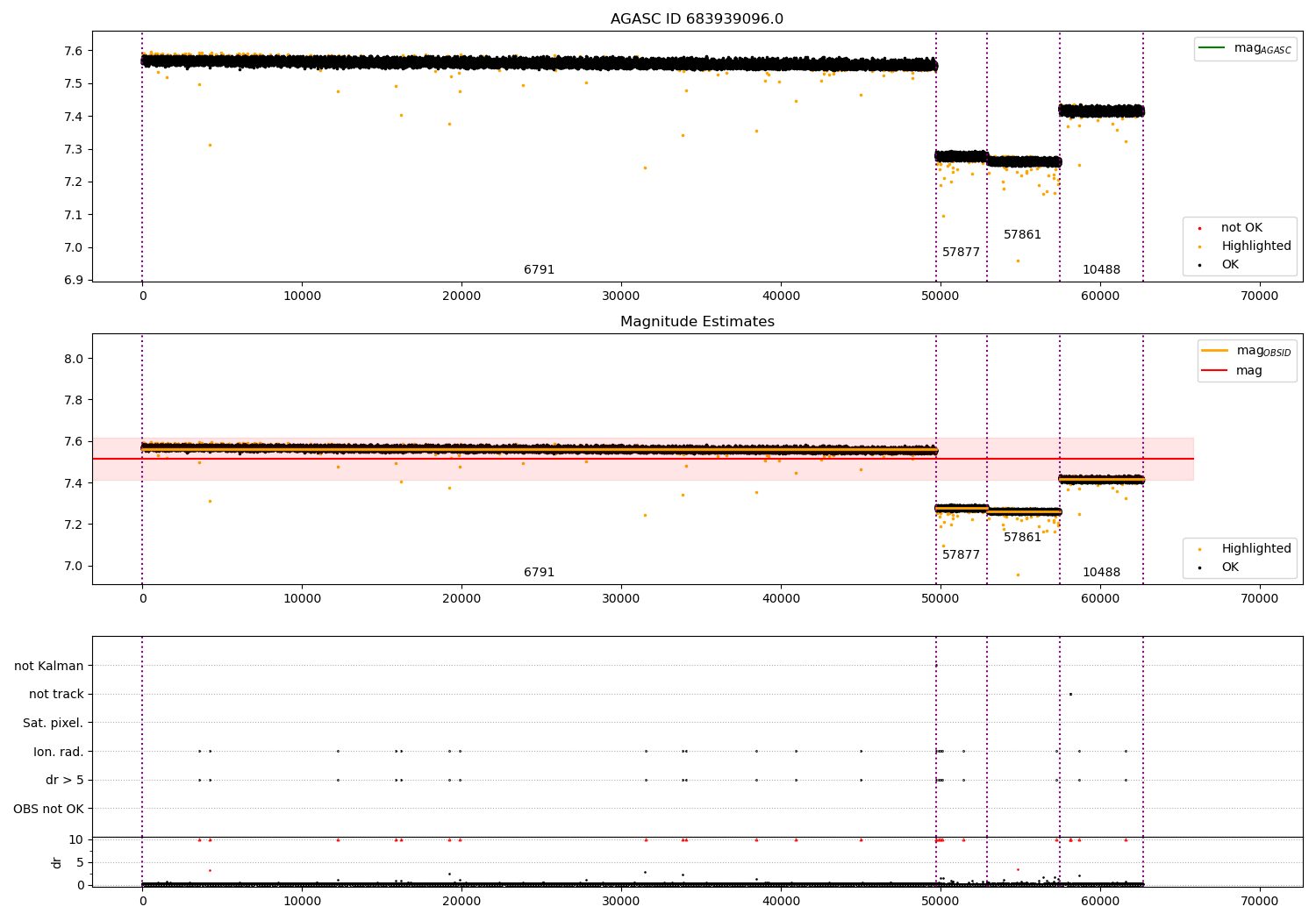Screen dimensions: 1316x921
Task: Select "OK" in Magnitude Estimates legend
Action: tap(1230, 568)
